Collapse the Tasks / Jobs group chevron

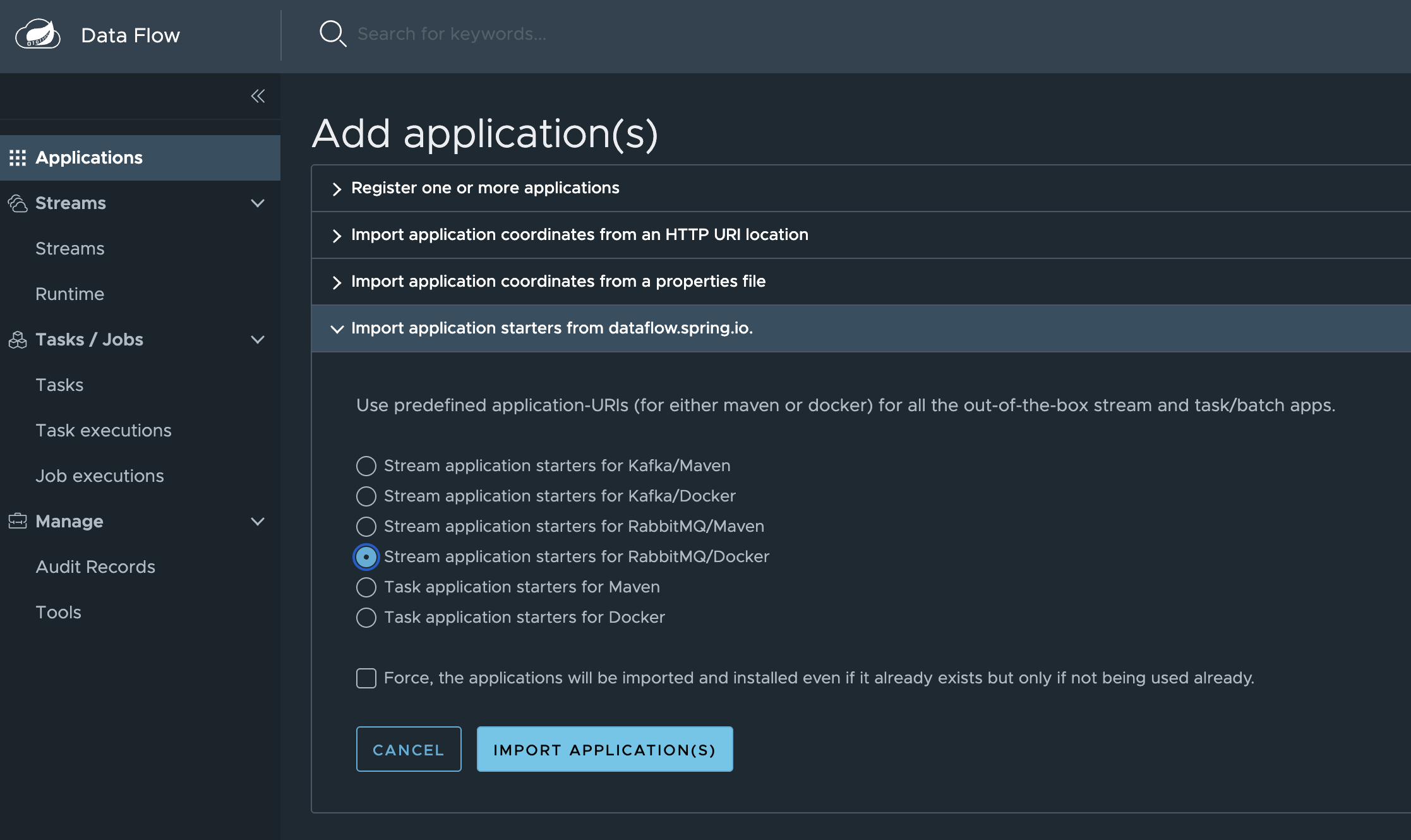coord(258,340)
